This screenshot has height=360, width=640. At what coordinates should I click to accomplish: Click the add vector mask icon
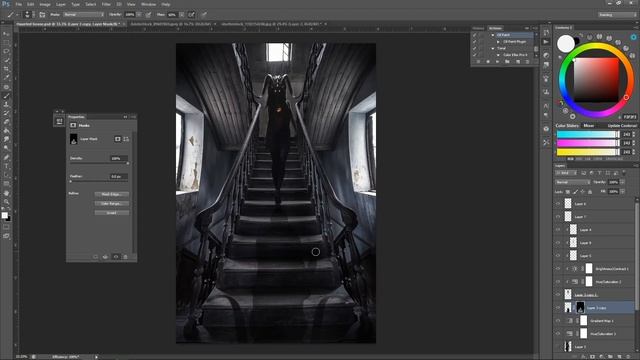click(126, 139)
